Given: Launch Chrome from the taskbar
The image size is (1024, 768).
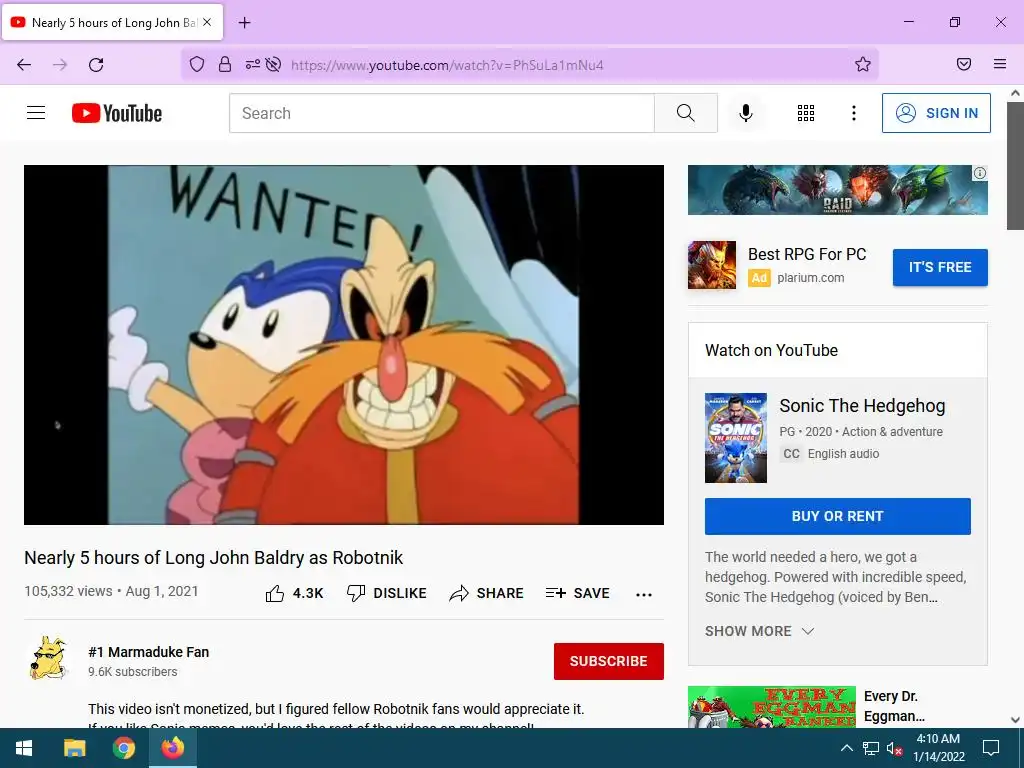Looking at the screenshot, I should point(123,748).
